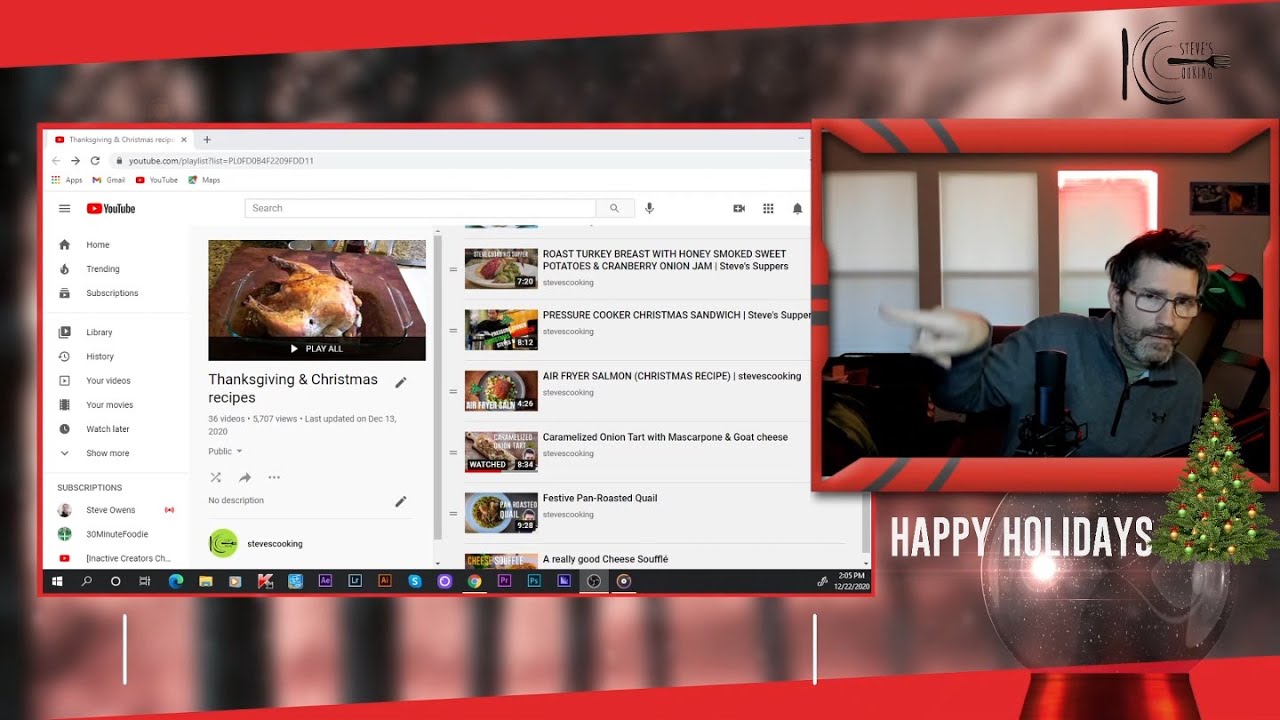The height and width of the screenshot is (720, 1280).
Task: Edit the playlist description pencil icon
Action: point(401,501)
